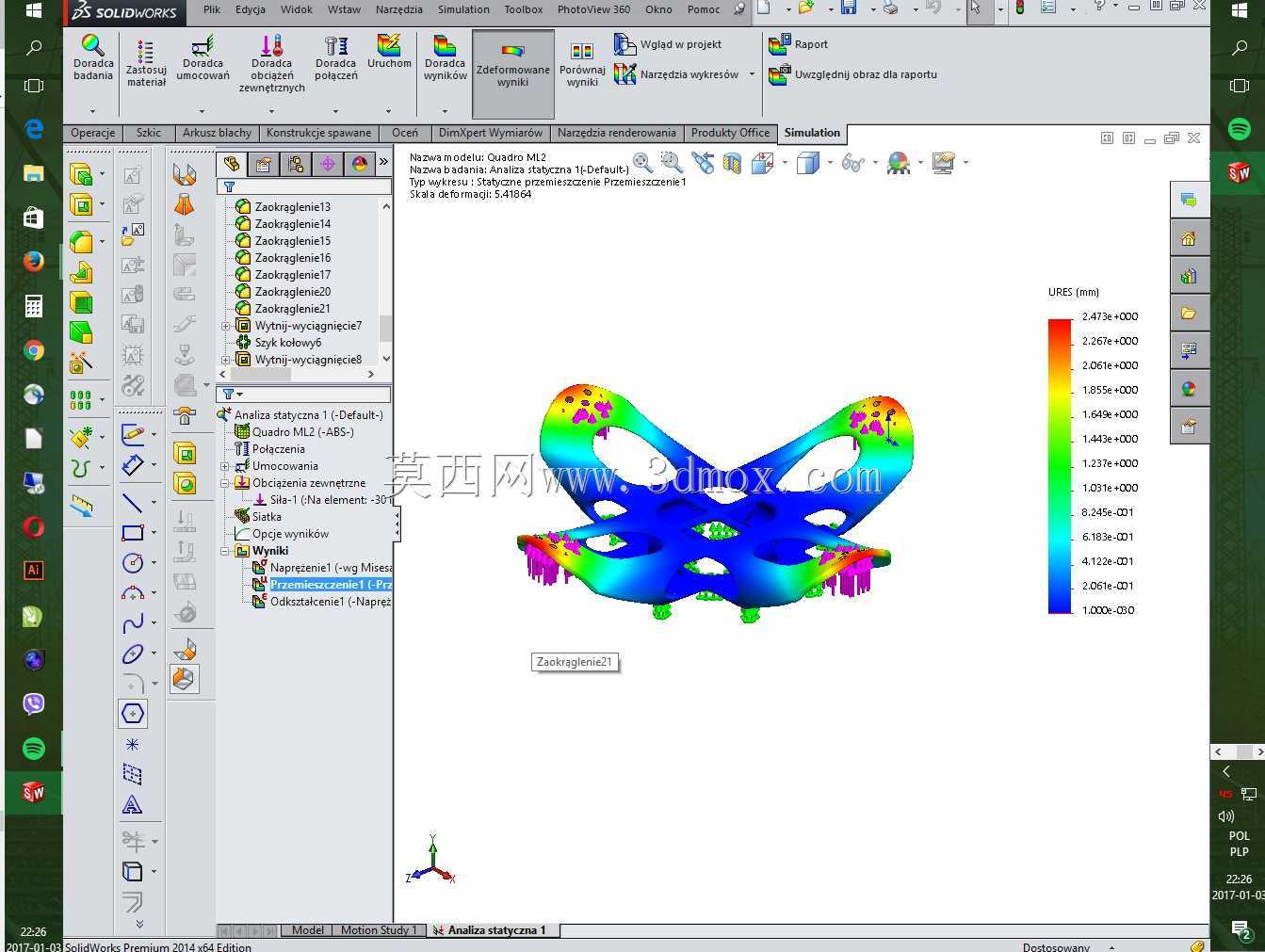1265x952 pixels.
Task: Click red top of URES color legend
Action: pos(1060,325)
